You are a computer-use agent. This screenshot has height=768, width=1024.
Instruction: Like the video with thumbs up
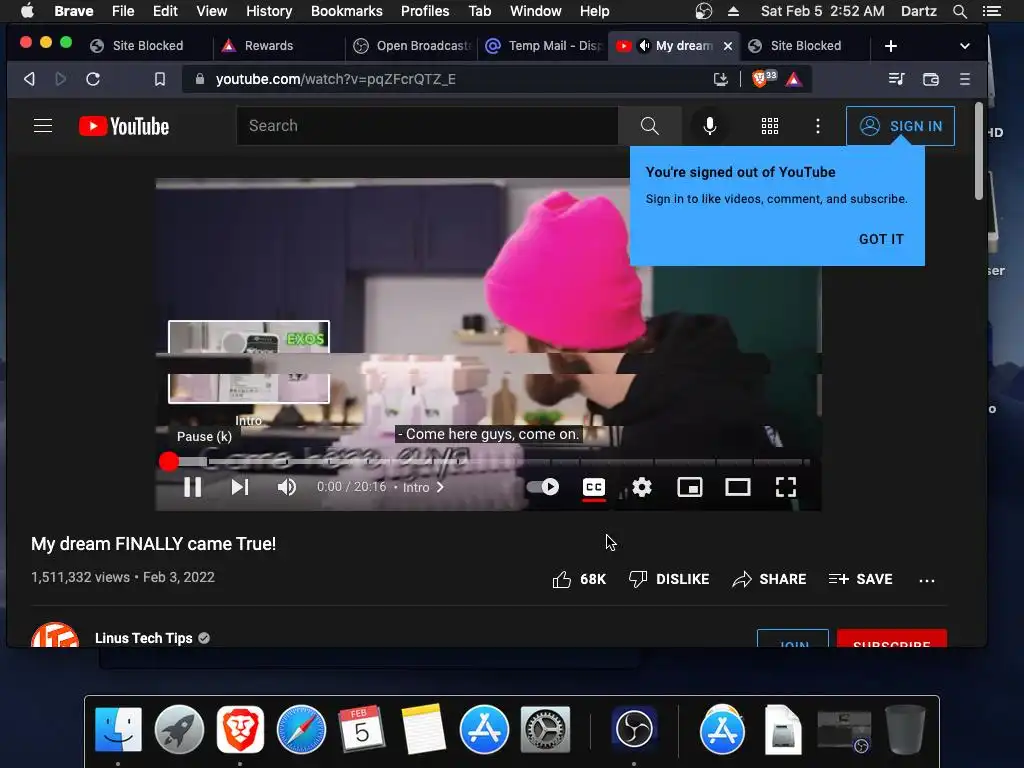(x=579, y=579)
